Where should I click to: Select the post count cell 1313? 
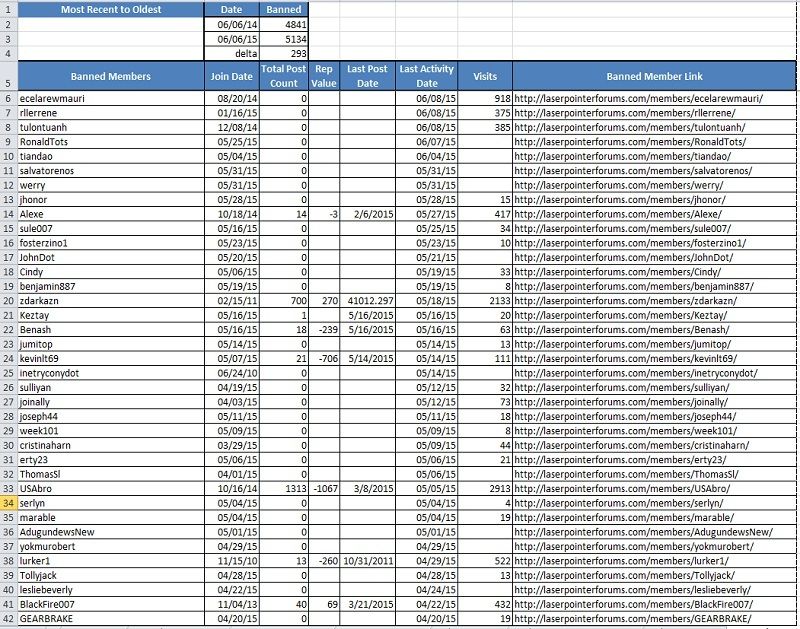[284, 489]
